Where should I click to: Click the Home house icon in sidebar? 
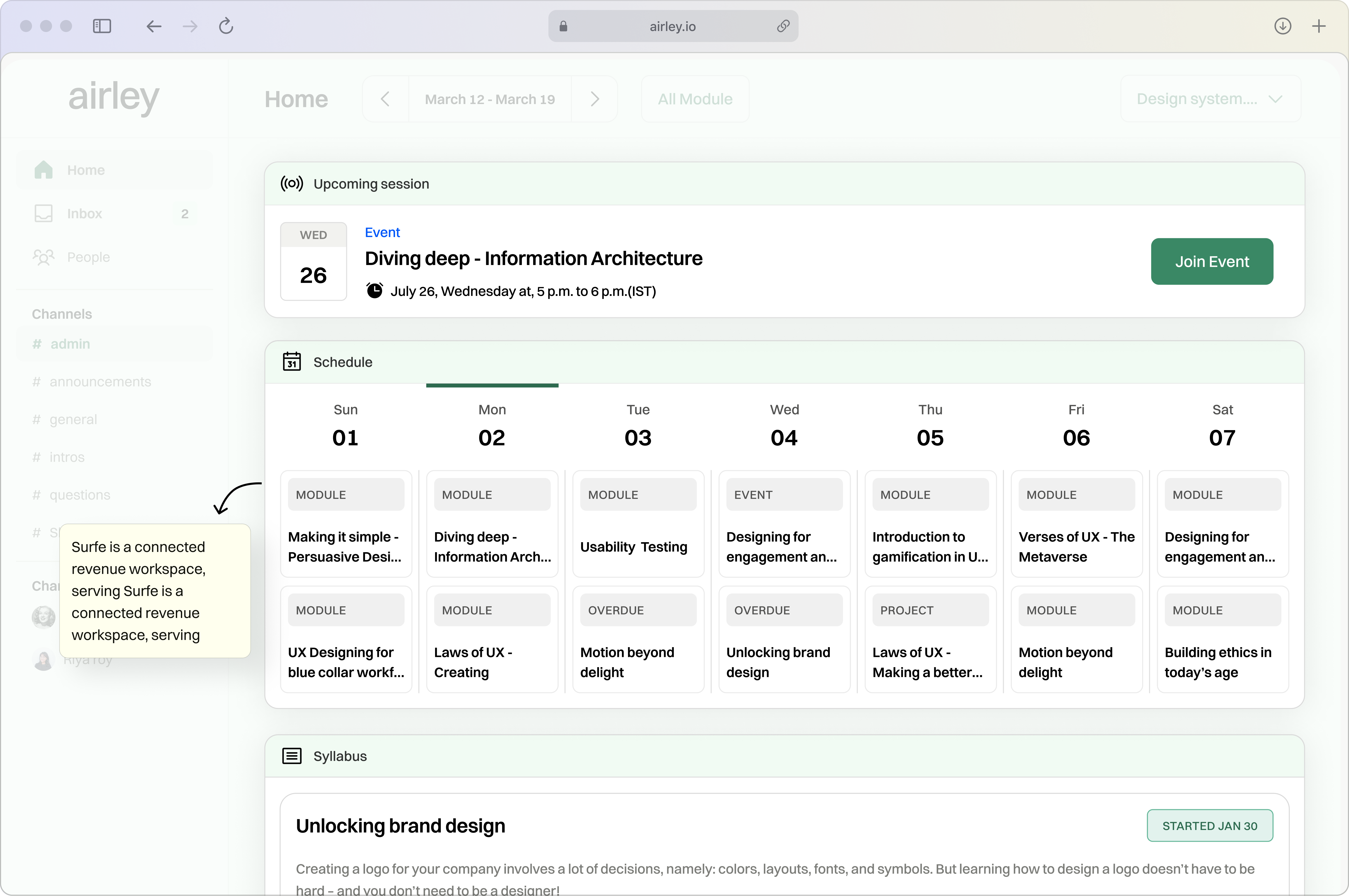pyautogui.click(x=44, y=170)
